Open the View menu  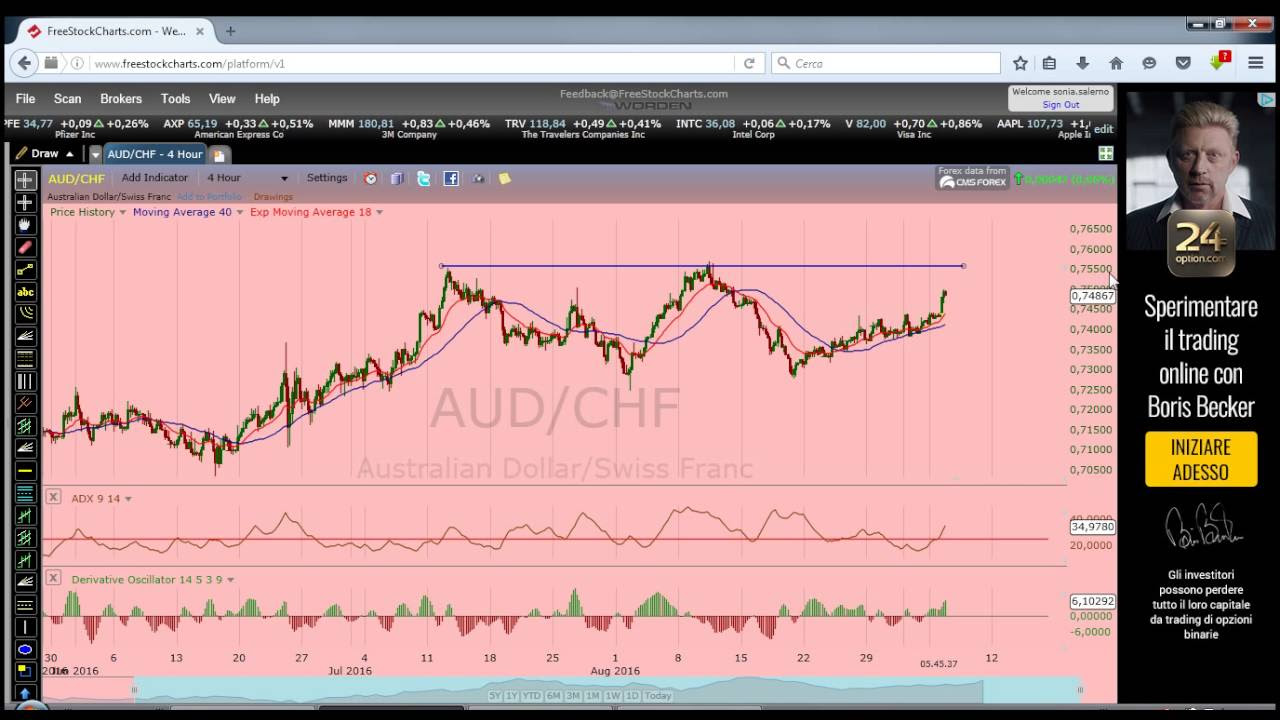222,99
